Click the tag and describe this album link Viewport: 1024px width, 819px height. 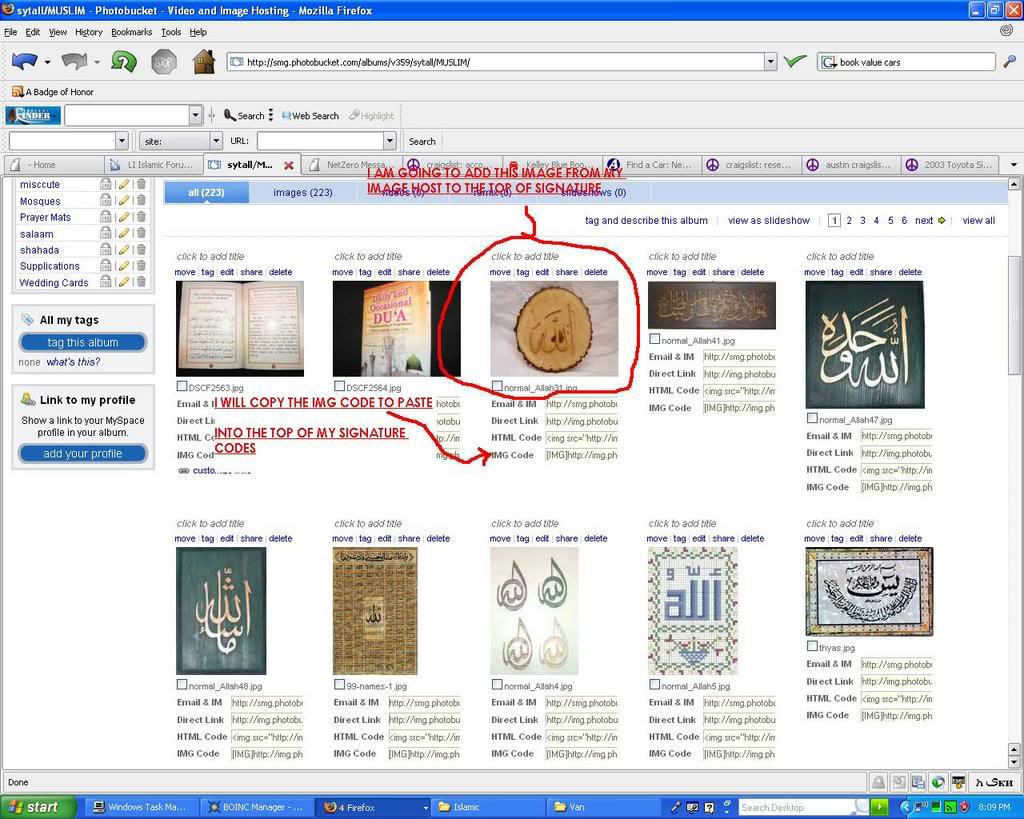646,221
